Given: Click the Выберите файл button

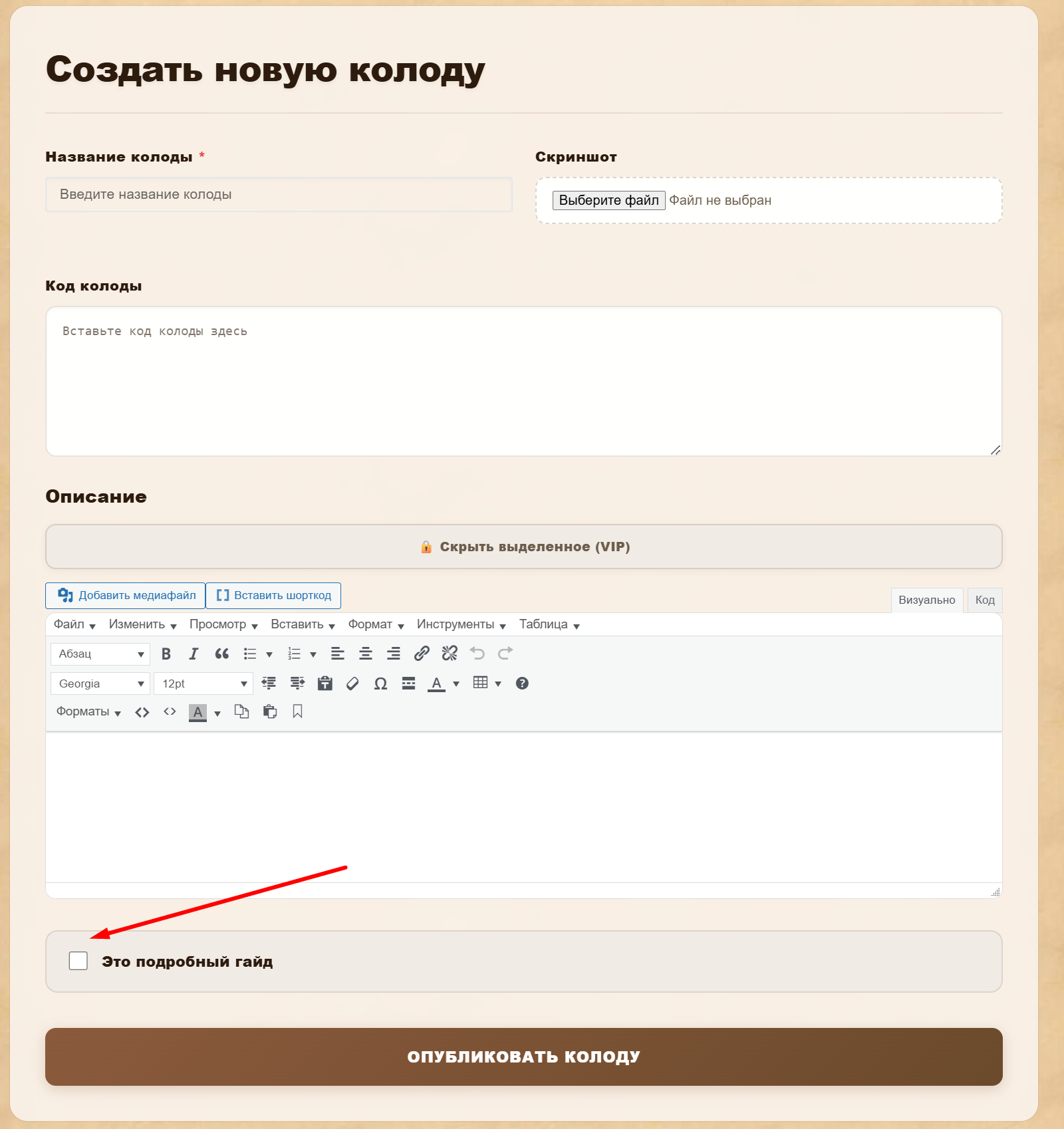Looking at the screenshot, I should coord(608,201).
